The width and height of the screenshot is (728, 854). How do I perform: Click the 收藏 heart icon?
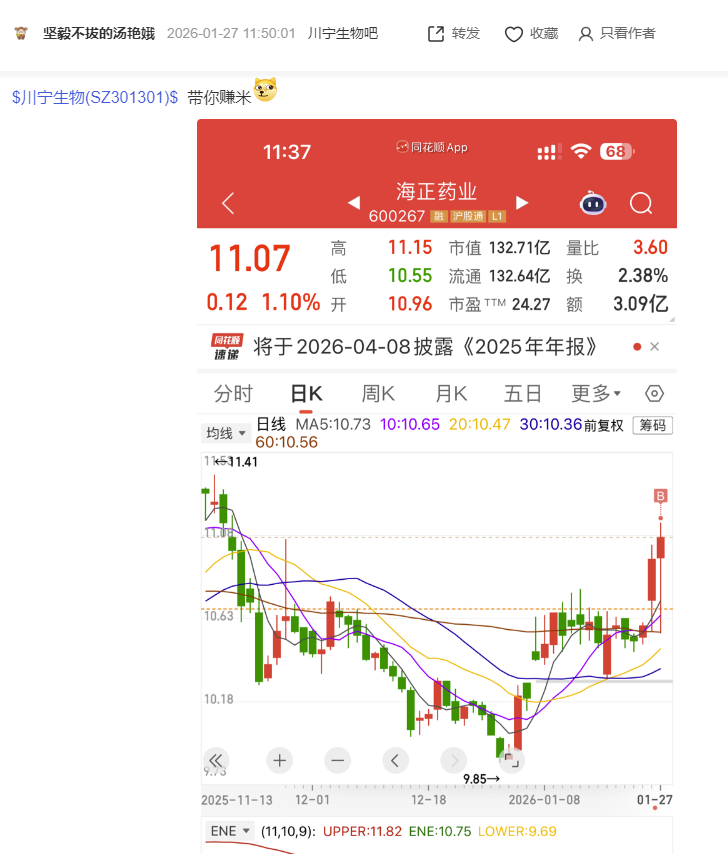pos(513,34)
